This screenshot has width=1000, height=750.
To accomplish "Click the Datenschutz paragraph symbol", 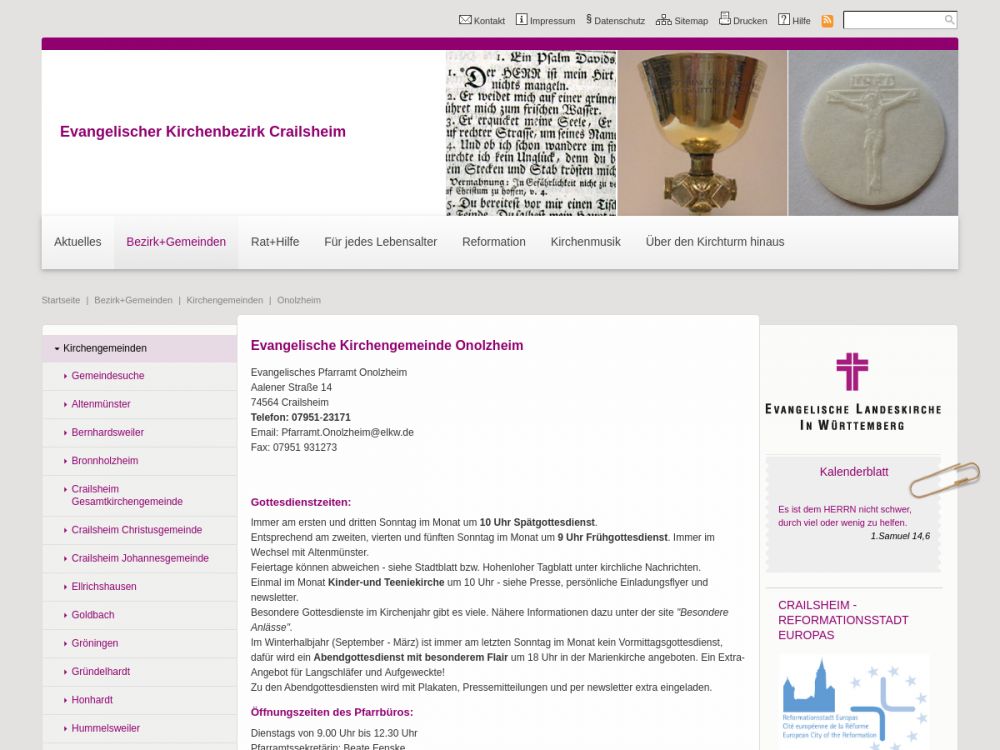I will (589, 19).
